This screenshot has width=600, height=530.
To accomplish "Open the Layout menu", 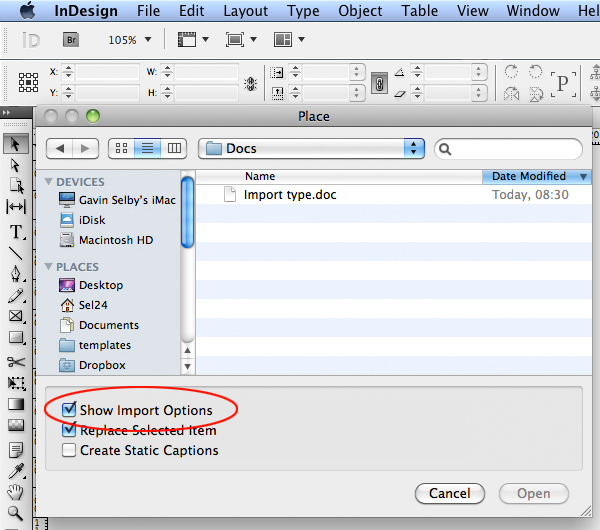I will [x=246, y=11].
